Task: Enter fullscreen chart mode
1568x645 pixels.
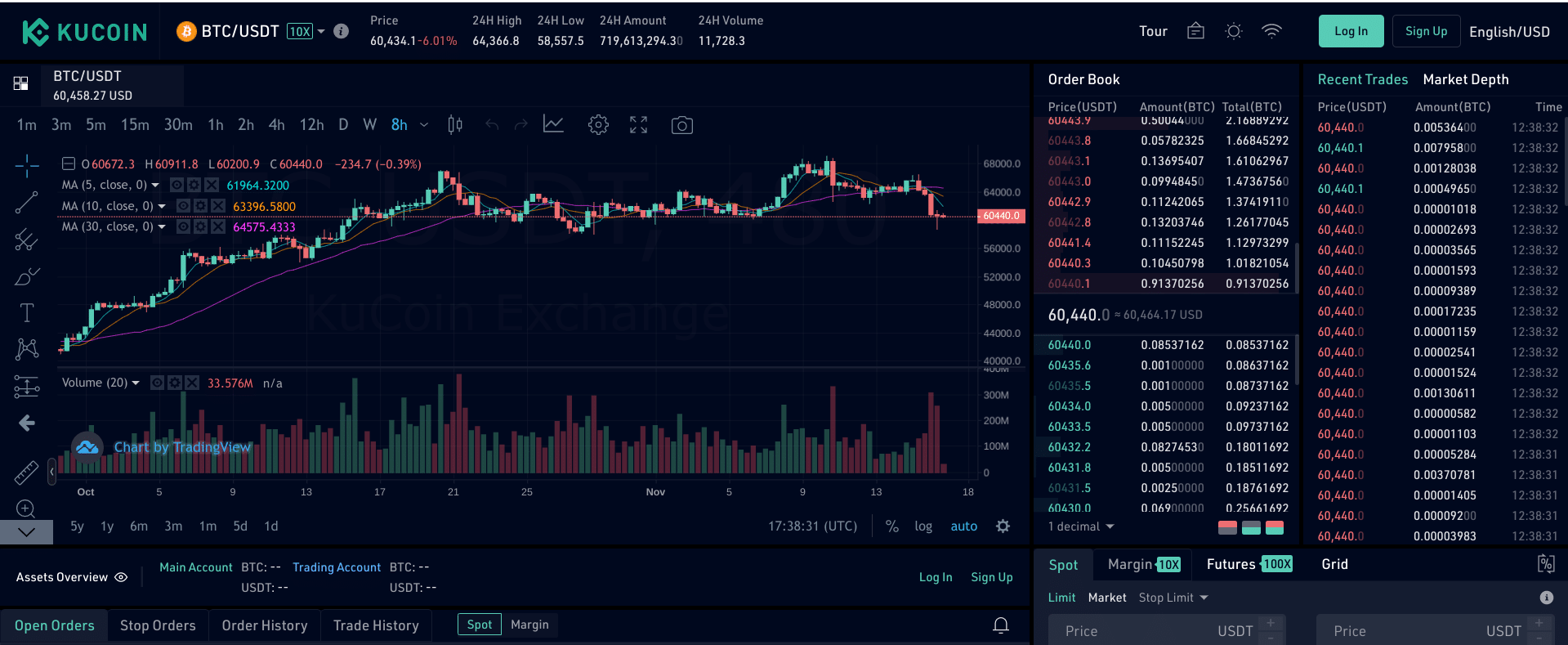Action: tap(639, 125)
